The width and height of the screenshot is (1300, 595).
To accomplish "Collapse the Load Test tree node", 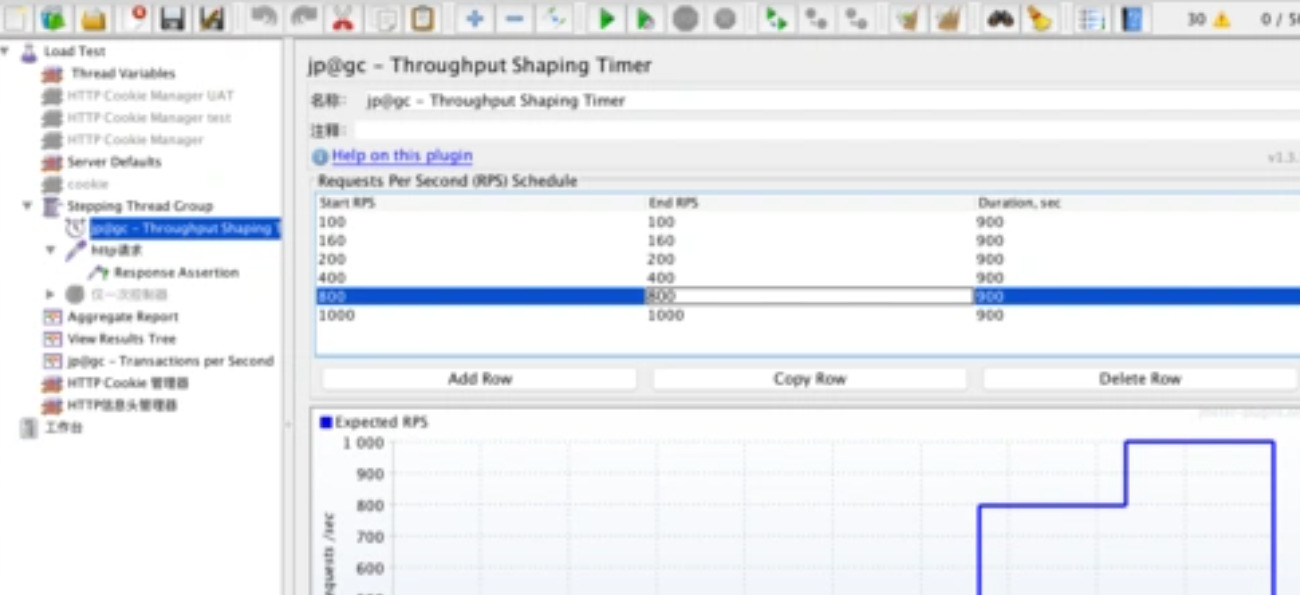I will 7,51.
